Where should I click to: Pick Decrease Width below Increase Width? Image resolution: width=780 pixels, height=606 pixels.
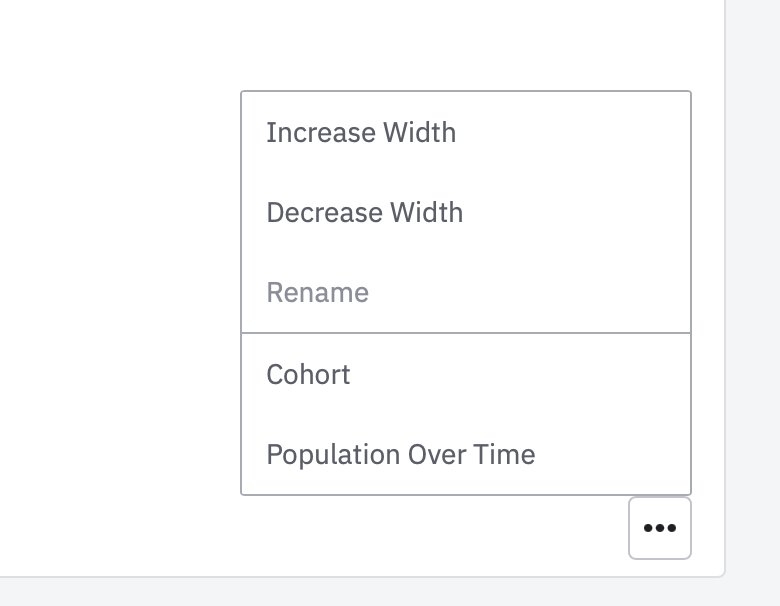[x=365, y=213]
